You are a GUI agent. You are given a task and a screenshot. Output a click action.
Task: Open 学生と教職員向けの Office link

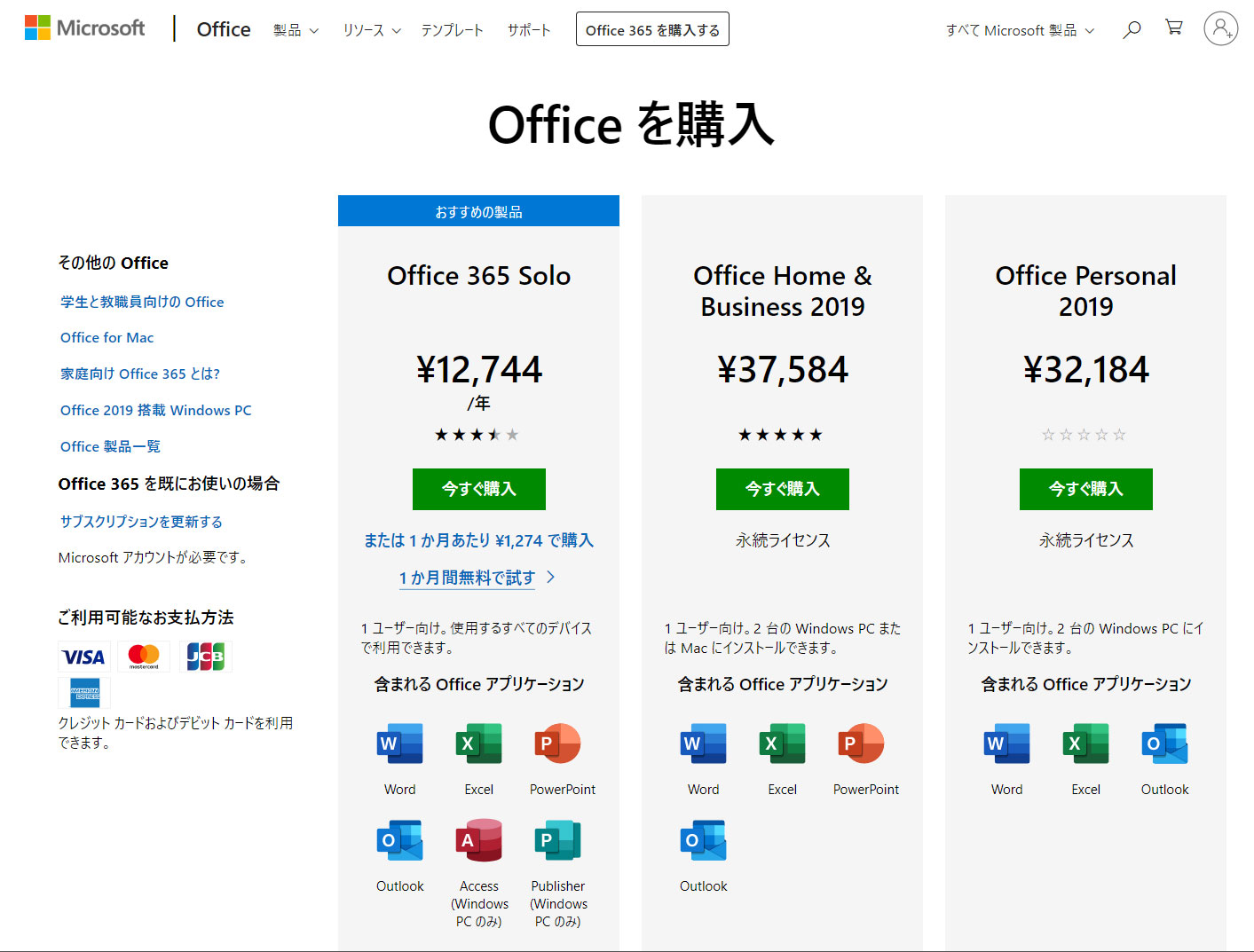tap(142, 302)
